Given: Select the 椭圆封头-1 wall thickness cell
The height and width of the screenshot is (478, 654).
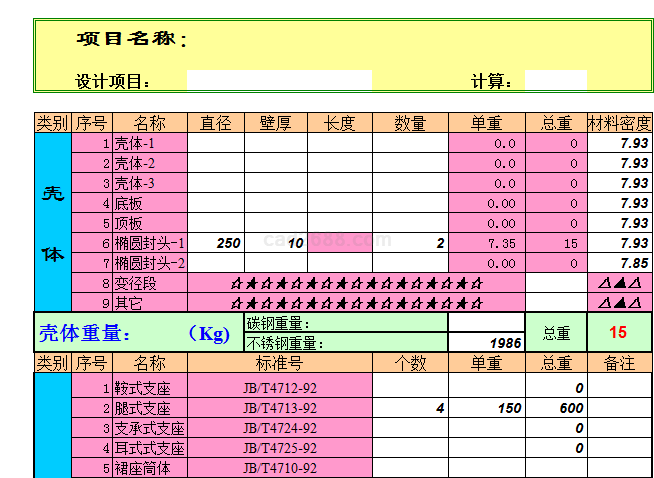Looking at the screenshot, I should [x=275, y=243].
